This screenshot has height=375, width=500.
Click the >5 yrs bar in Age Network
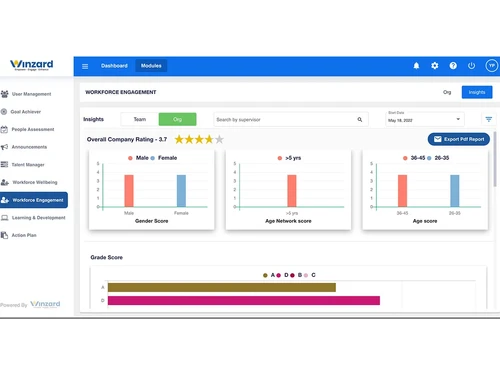(292, 191)
